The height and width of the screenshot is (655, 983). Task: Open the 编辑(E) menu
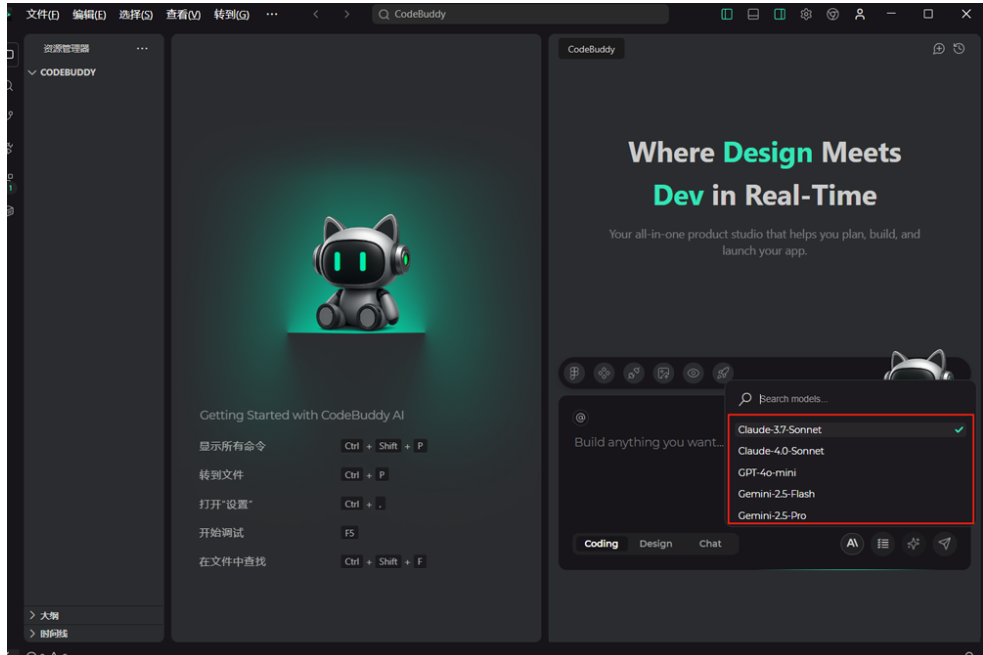click(89, 14)
